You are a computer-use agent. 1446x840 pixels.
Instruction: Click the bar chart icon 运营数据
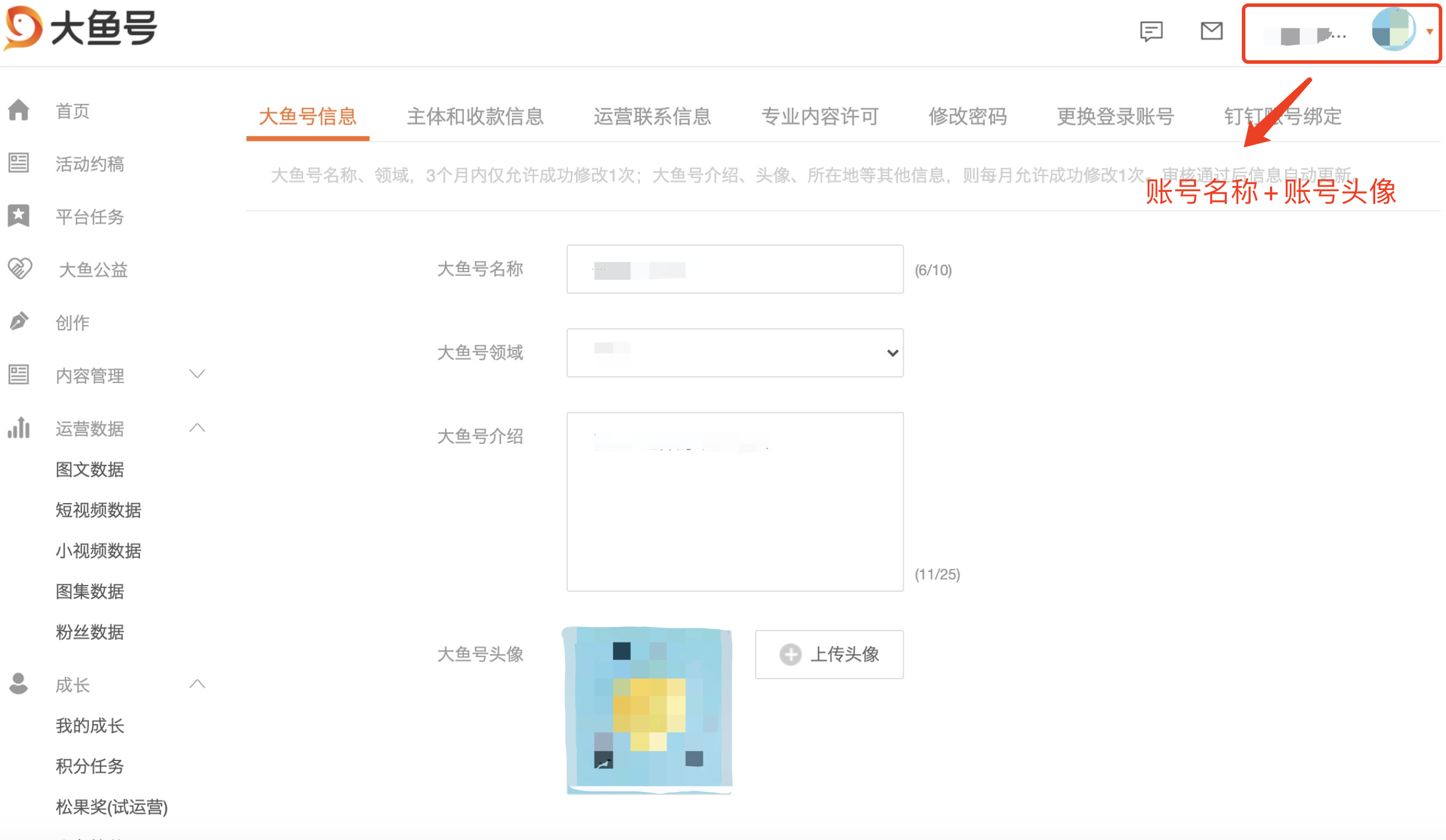[x=19, y=428]
